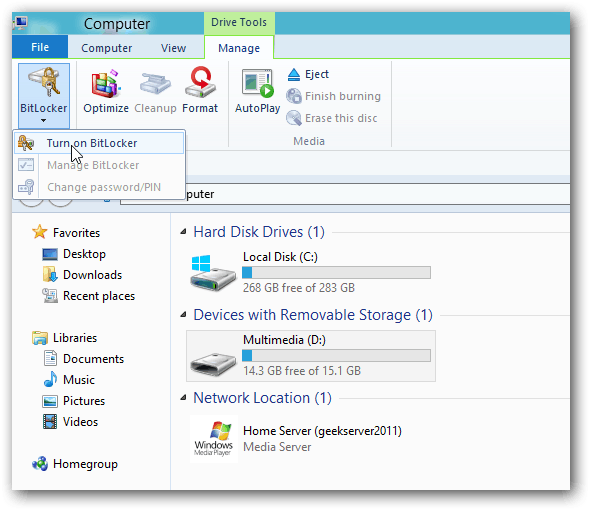Open the Pictures library
Image resolution: width=590 pixels, height=510 pixels.
coord(84,401)
